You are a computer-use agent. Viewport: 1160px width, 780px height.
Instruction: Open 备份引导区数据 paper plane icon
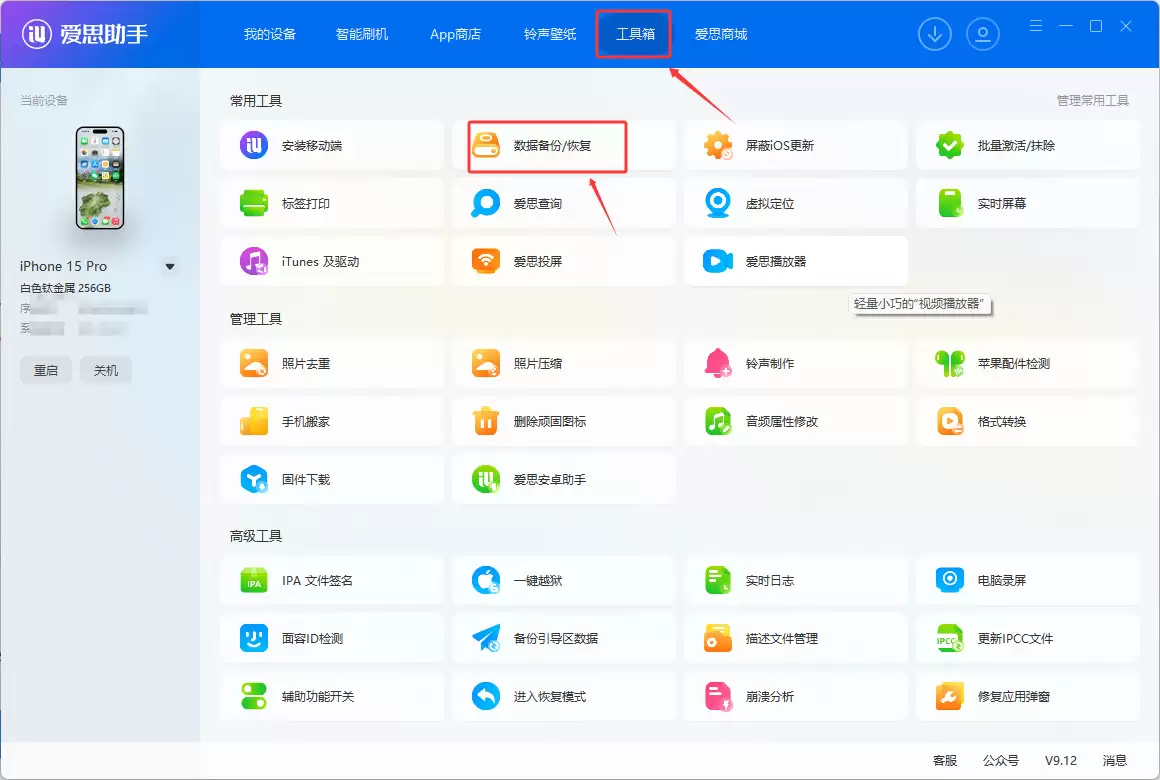tap(486, 638)
